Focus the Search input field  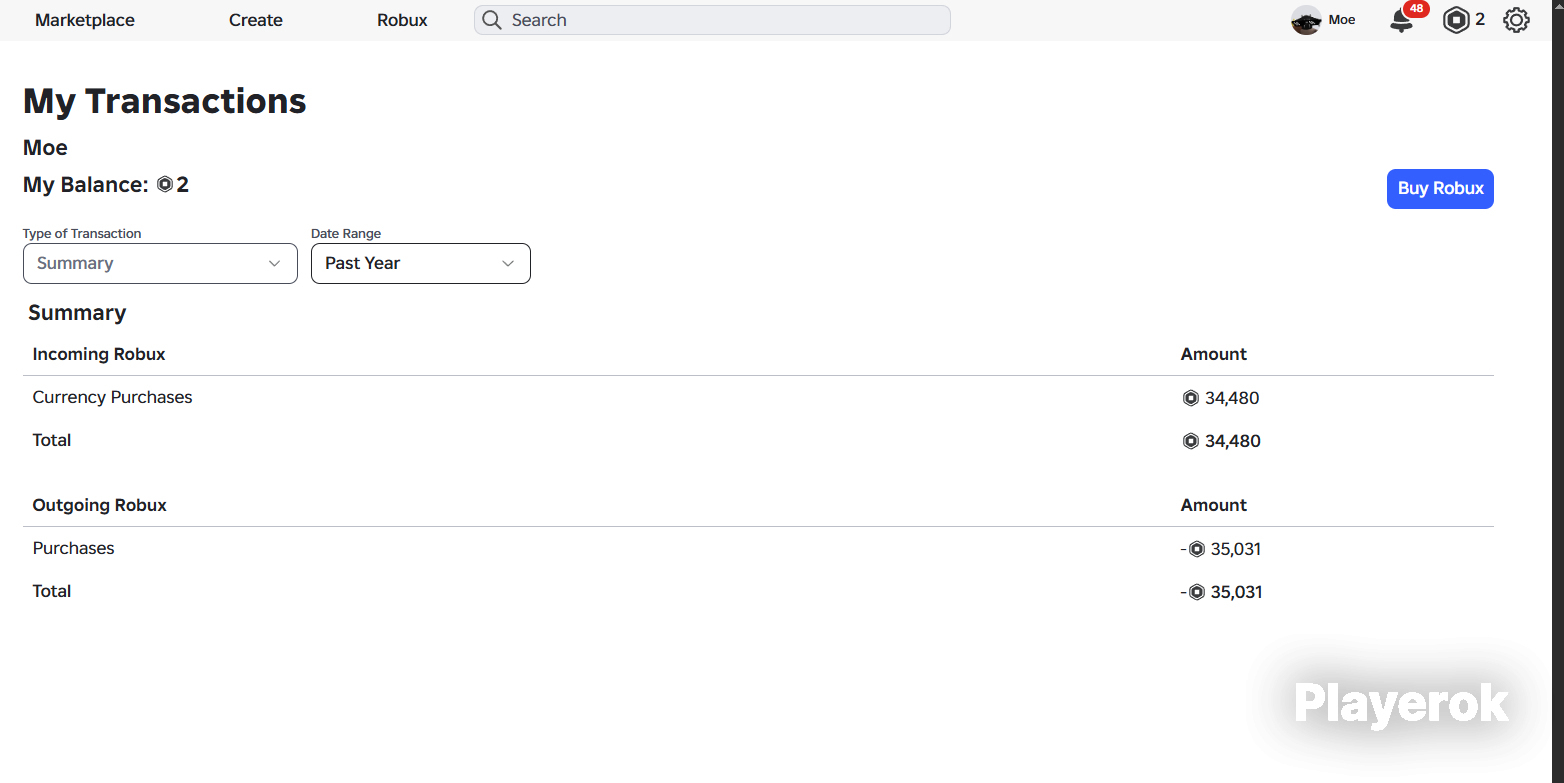click(712, 20)
